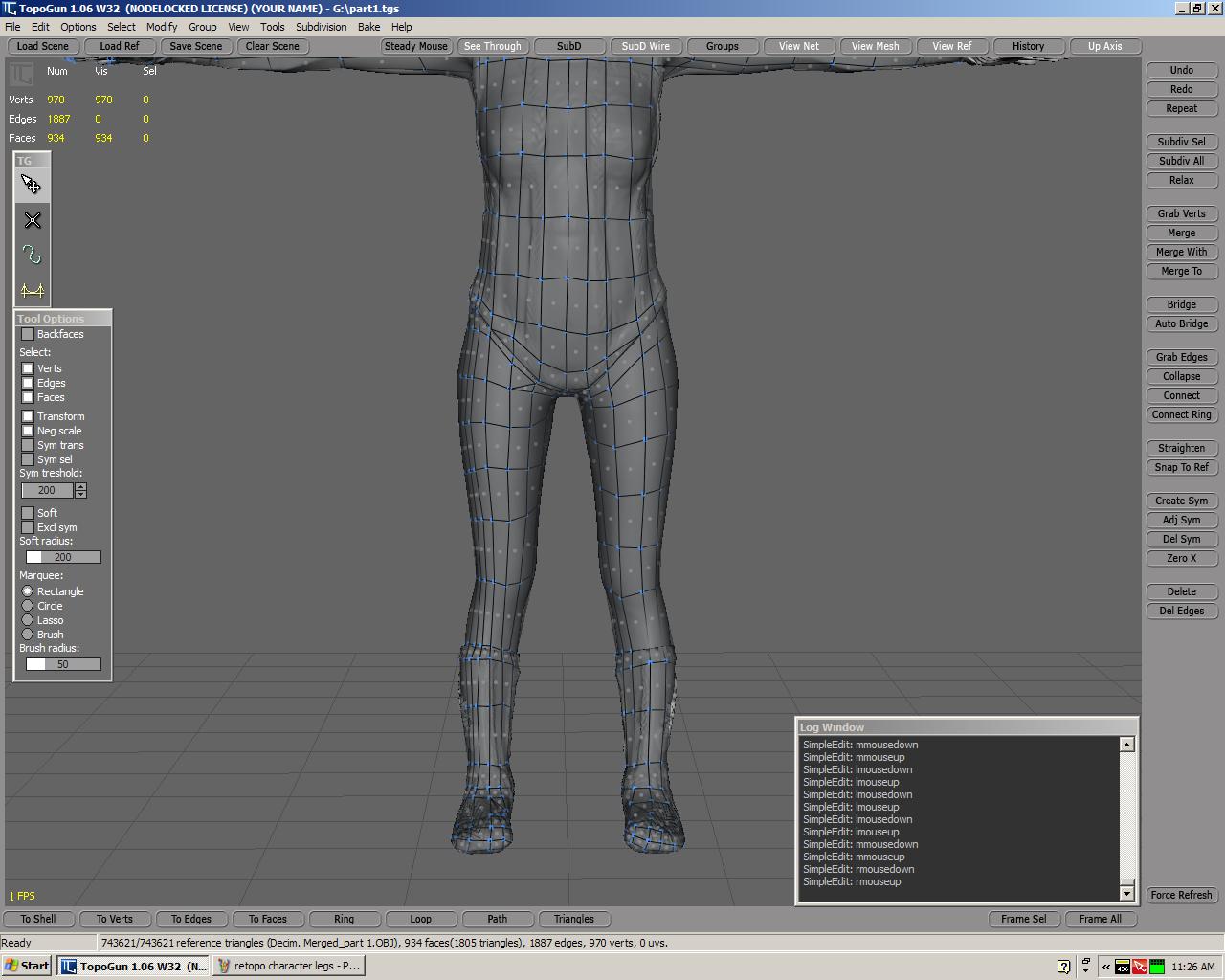Switch to View Ref display mode

(952, 45)
